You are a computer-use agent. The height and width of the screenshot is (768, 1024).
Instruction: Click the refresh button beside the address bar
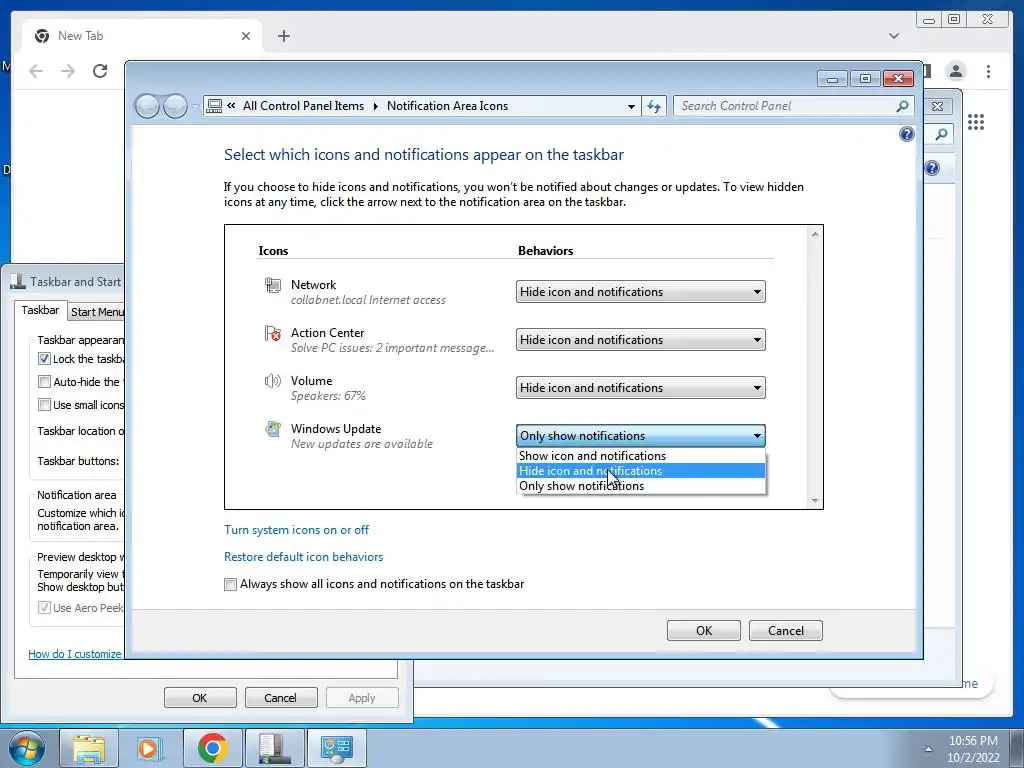point(654,106)
